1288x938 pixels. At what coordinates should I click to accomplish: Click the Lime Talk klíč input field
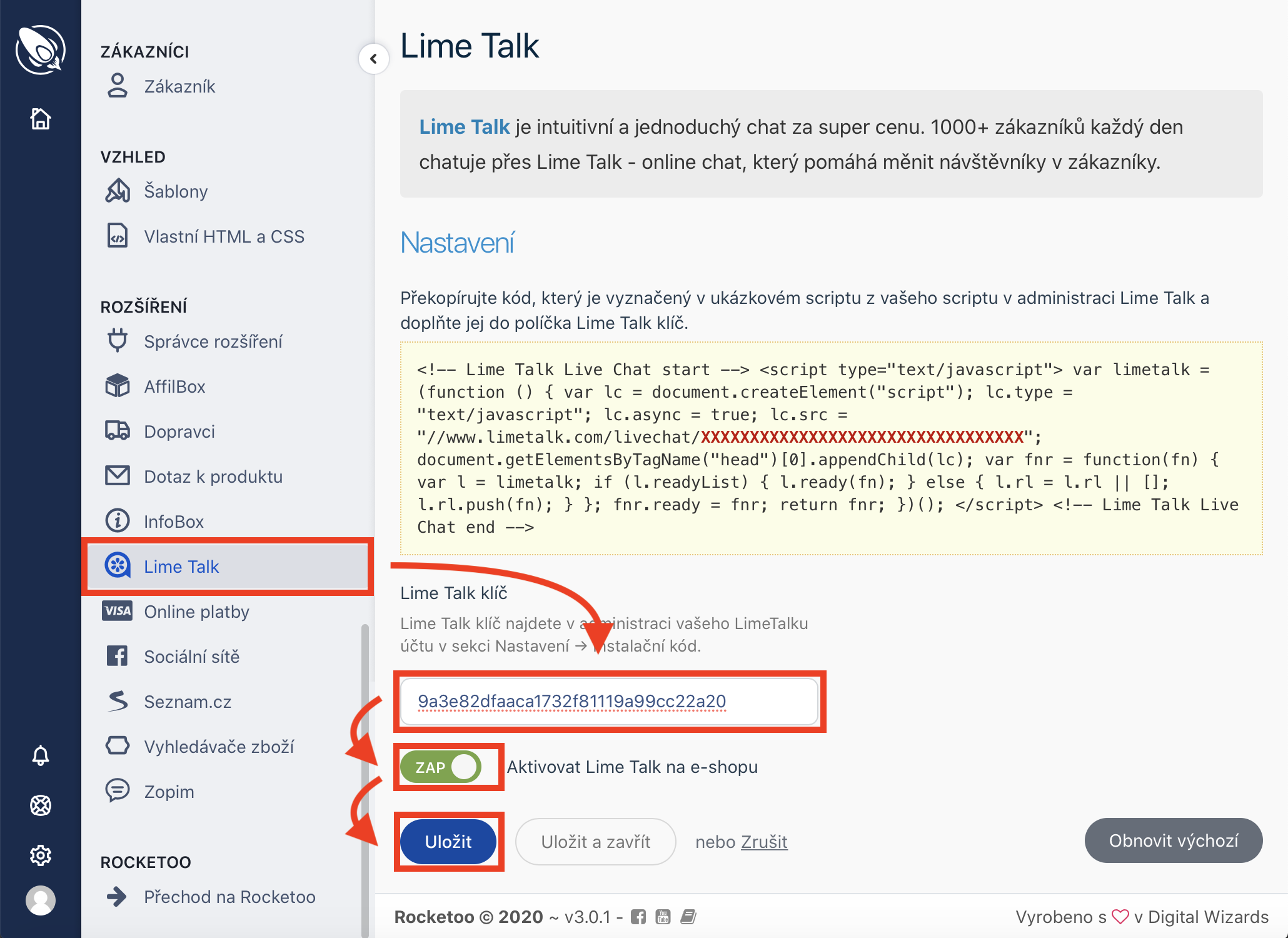pos(609,702)
